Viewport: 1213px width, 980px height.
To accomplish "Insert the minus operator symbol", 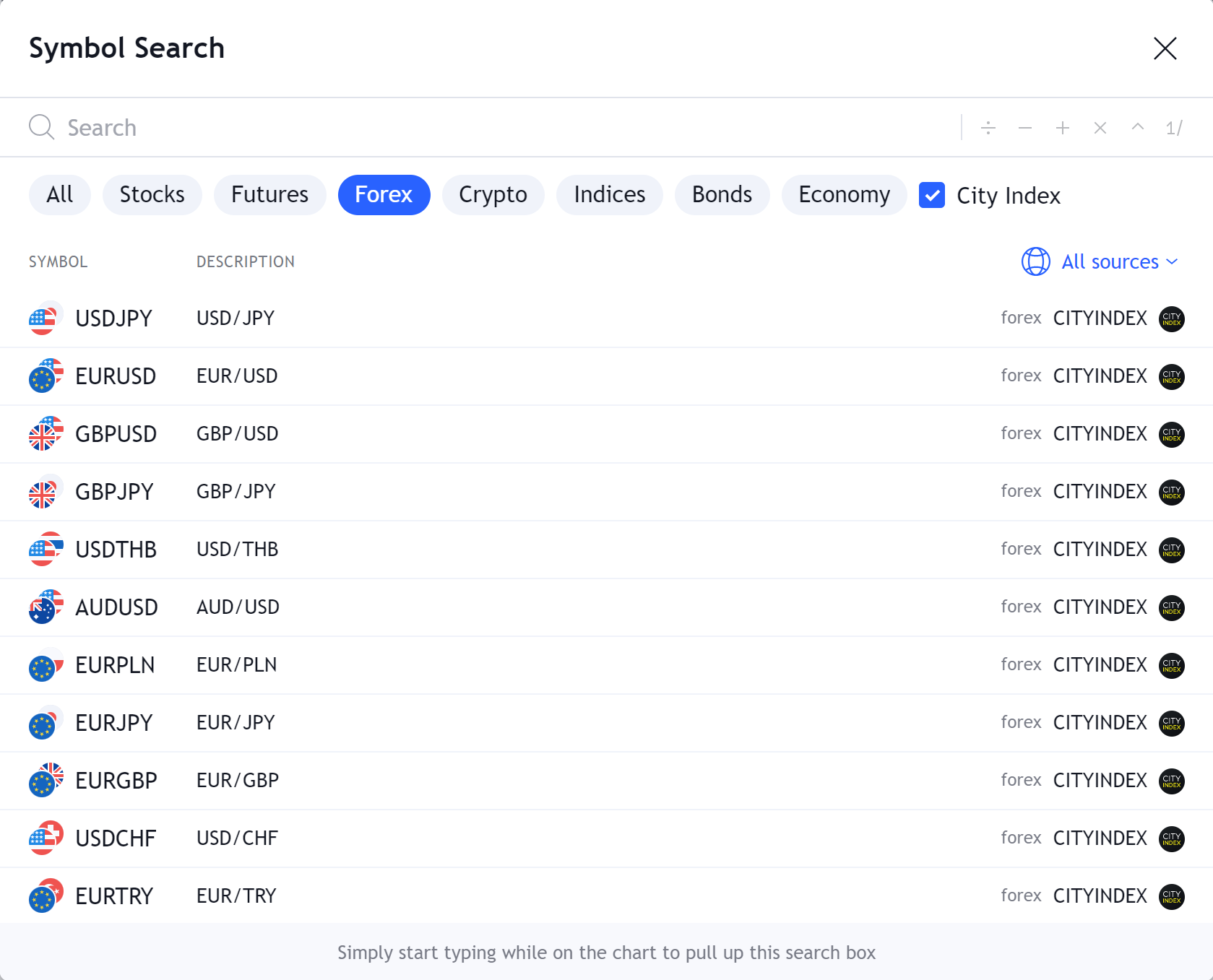I will (x=1025, y=128).
